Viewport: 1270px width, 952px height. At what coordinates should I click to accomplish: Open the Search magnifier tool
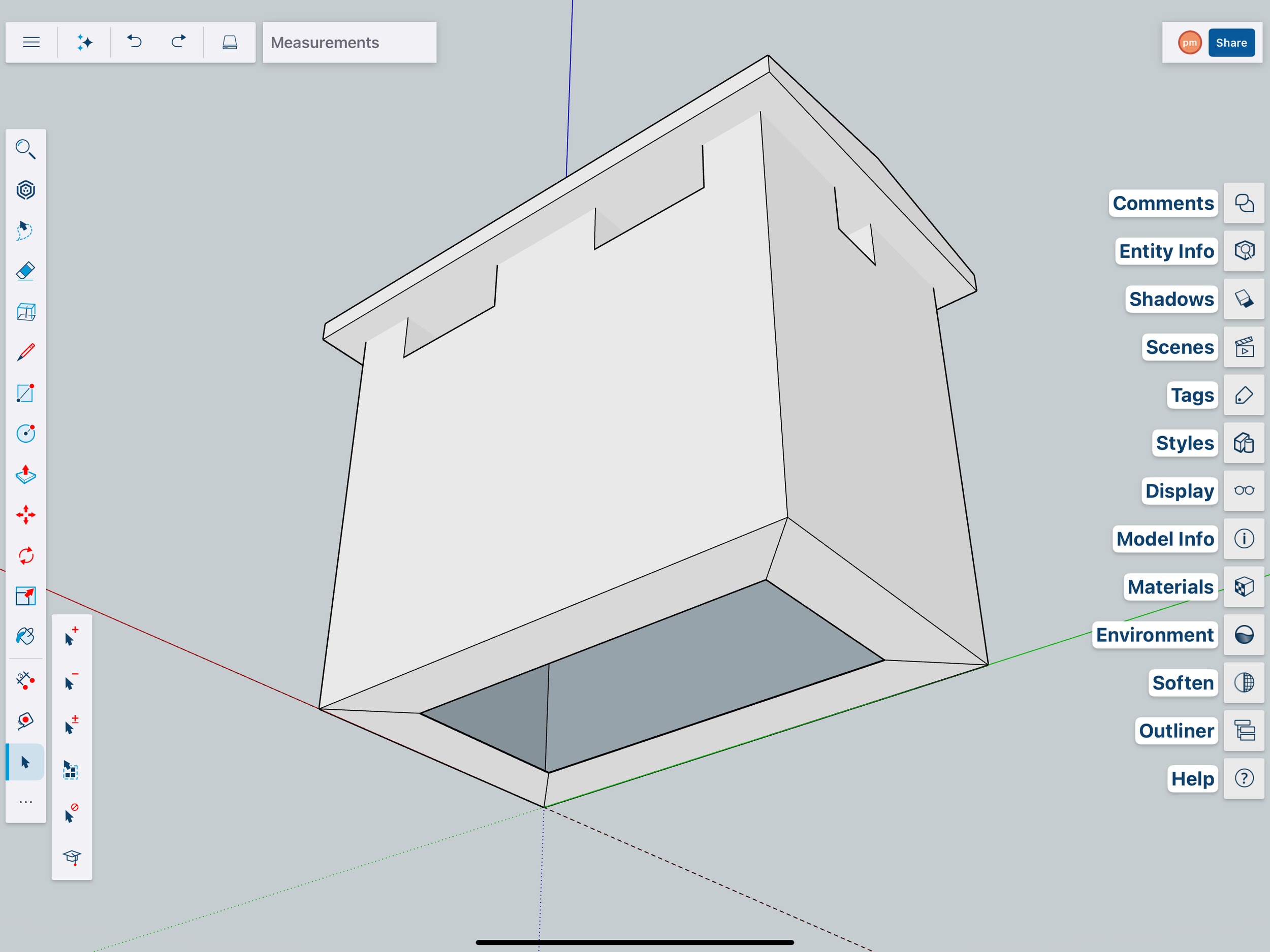pyautogui.click(x=25, y=149)
